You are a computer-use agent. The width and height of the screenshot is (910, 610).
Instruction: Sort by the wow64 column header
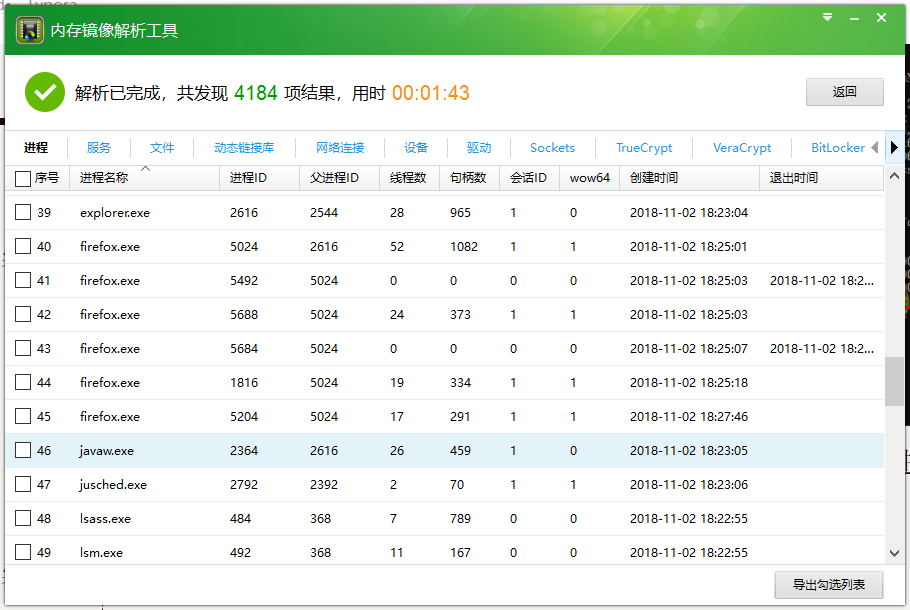point(590,178)
